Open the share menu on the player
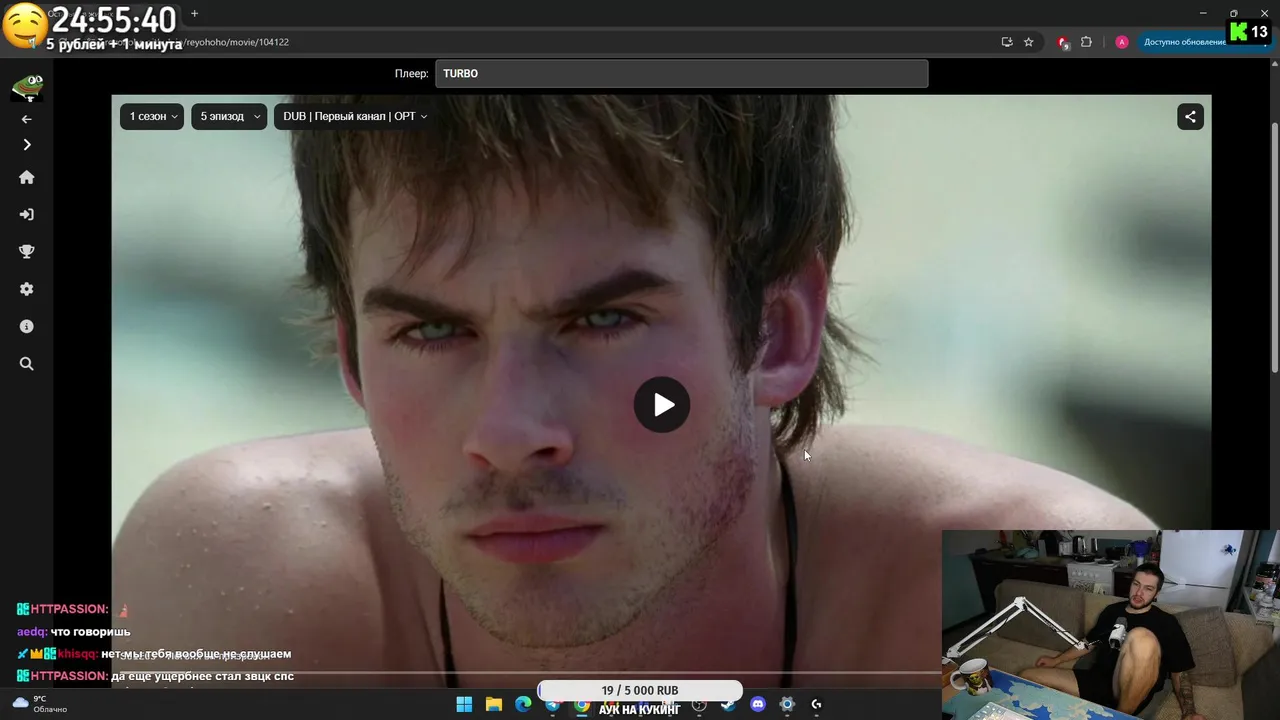The image size is (1280, 720). pyautogui.click(x=1190, y=117)
